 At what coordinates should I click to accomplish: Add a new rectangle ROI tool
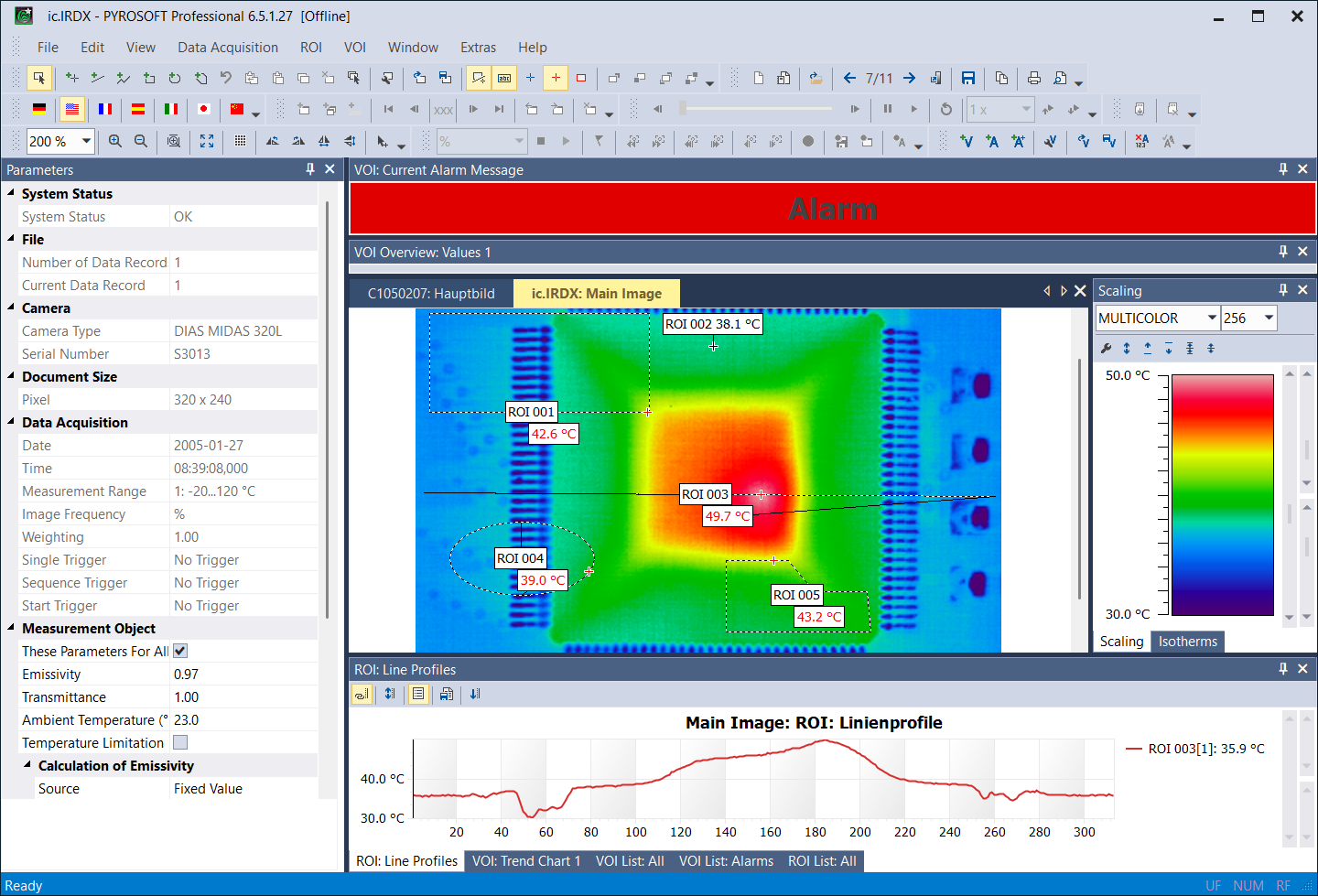point(149,78)
